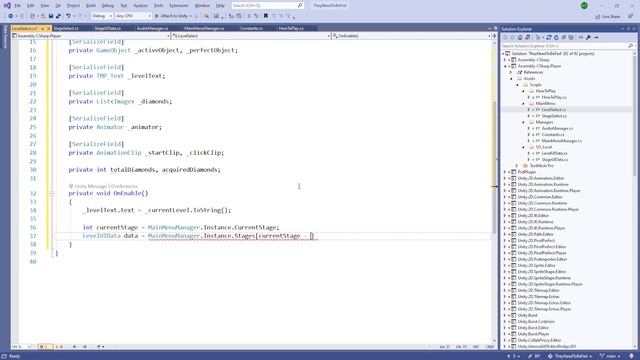Open the editor zoom percentage dropdown
Screen dimensions: 640x360
pos(21,347)
